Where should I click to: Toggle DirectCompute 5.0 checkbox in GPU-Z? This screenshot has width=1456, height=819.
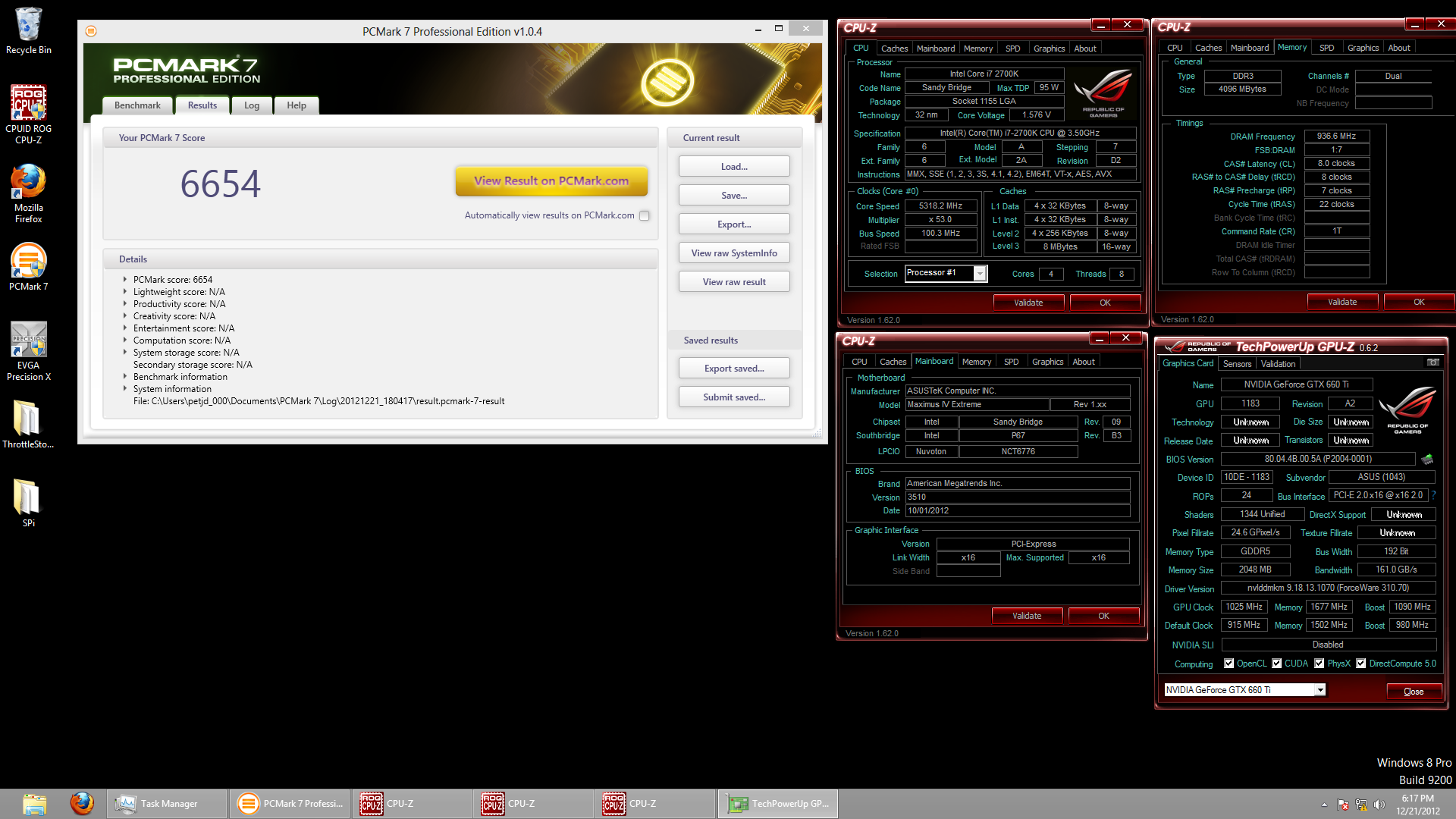(x=1361, y=664)
